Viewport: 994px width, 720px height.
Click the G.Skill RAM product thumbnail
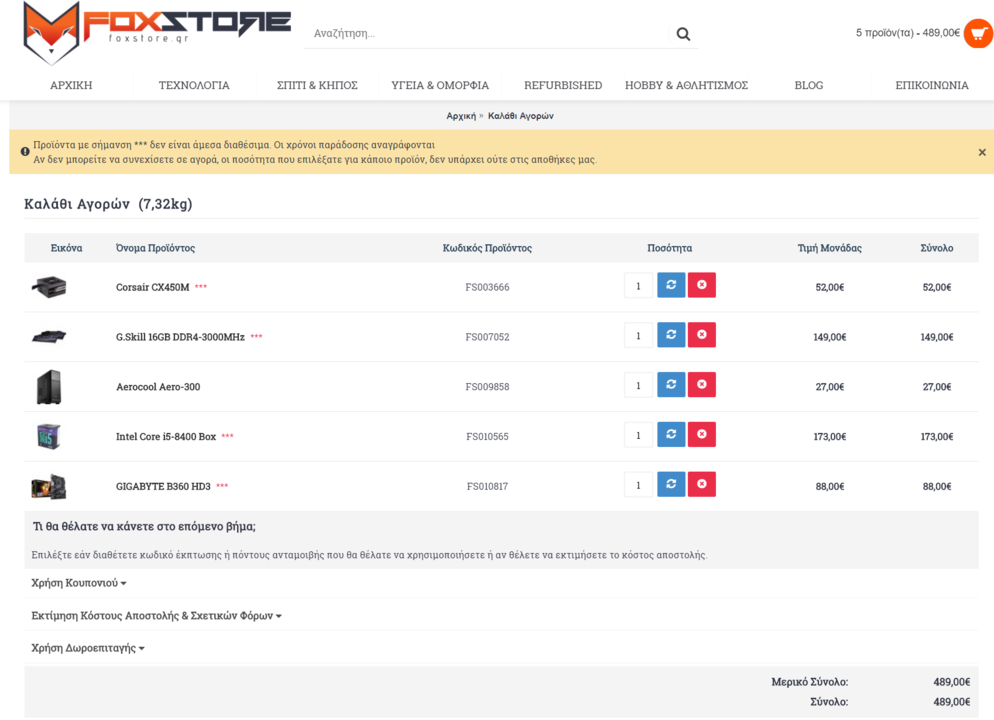point(49,336)
